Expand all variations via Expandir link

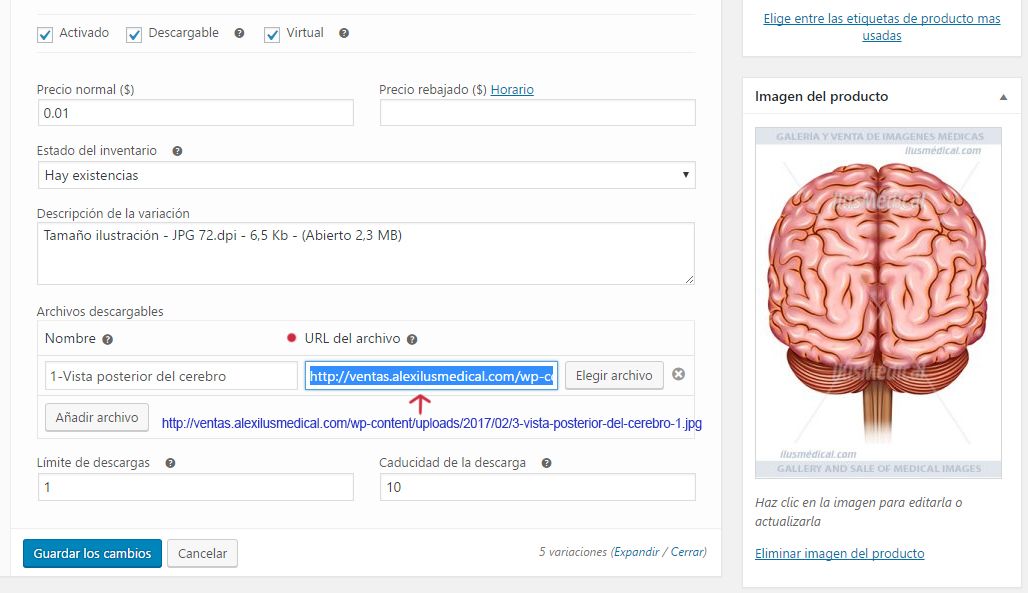[x=637, y=552]
